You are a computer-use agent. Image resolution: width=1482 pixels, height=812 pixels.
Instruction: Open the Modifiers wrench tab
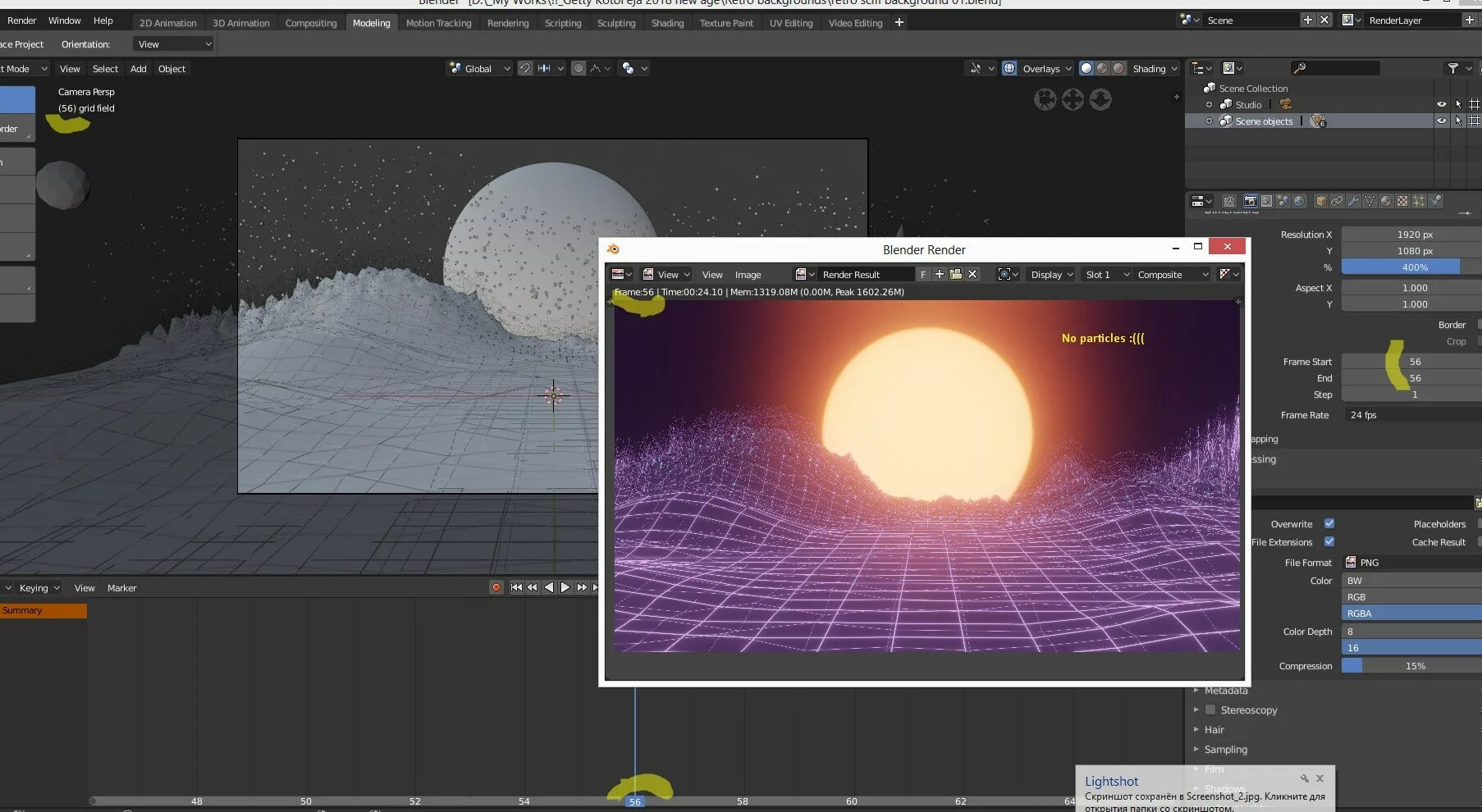point(1353,201)
